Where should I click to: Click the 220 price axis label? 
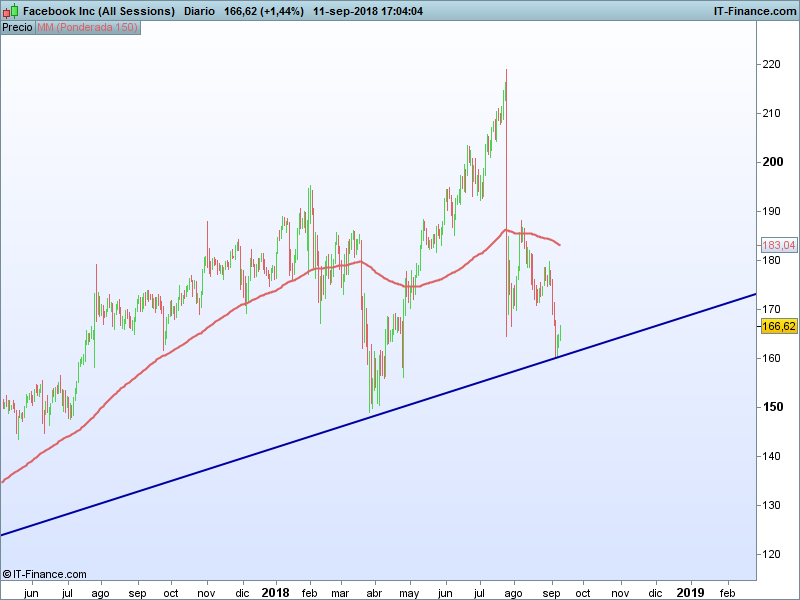771,64
